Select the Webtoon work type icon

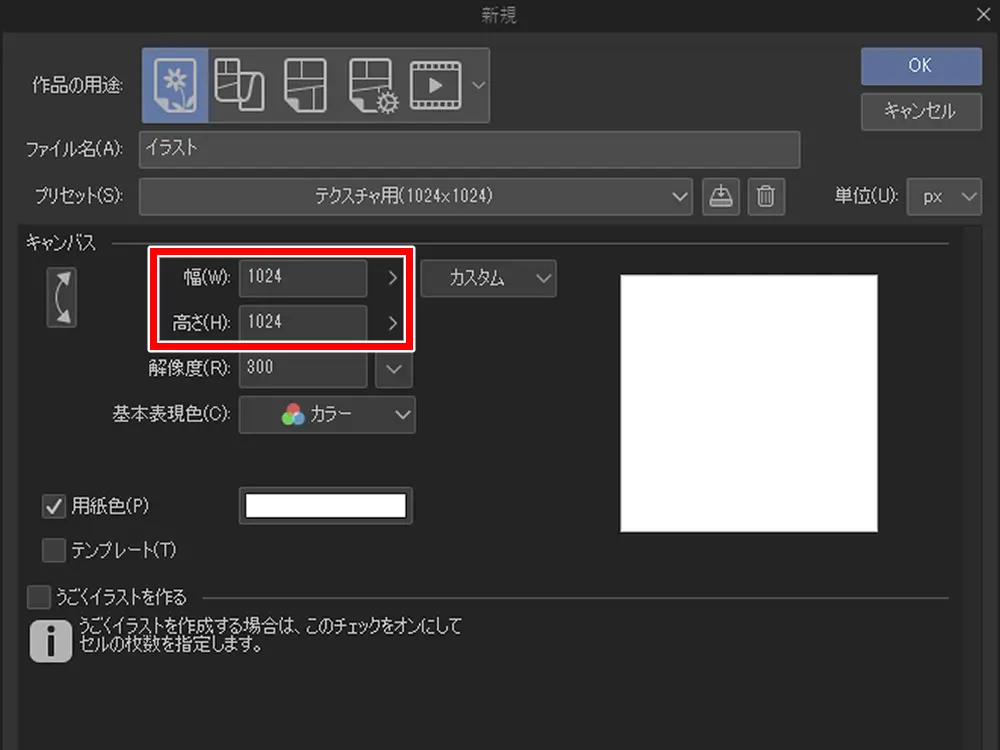click(x=240, y=85)
